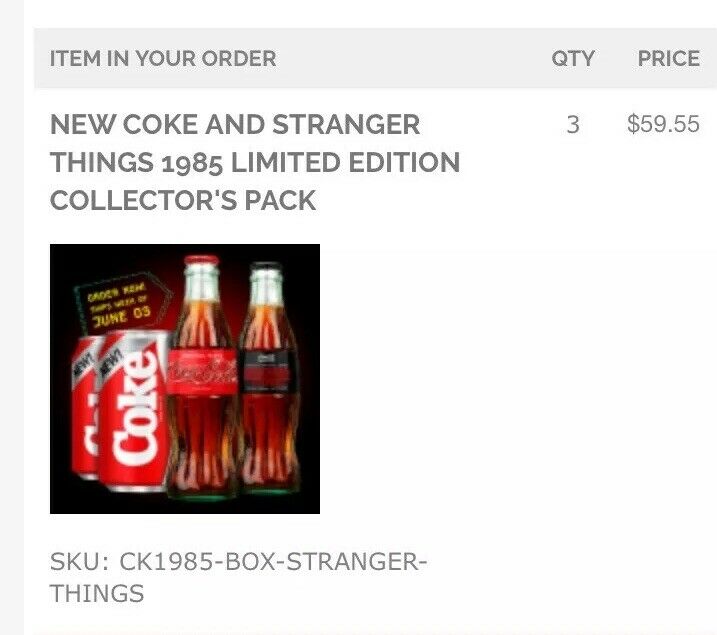Click the $59.55 price amount

tap(663, 124)
